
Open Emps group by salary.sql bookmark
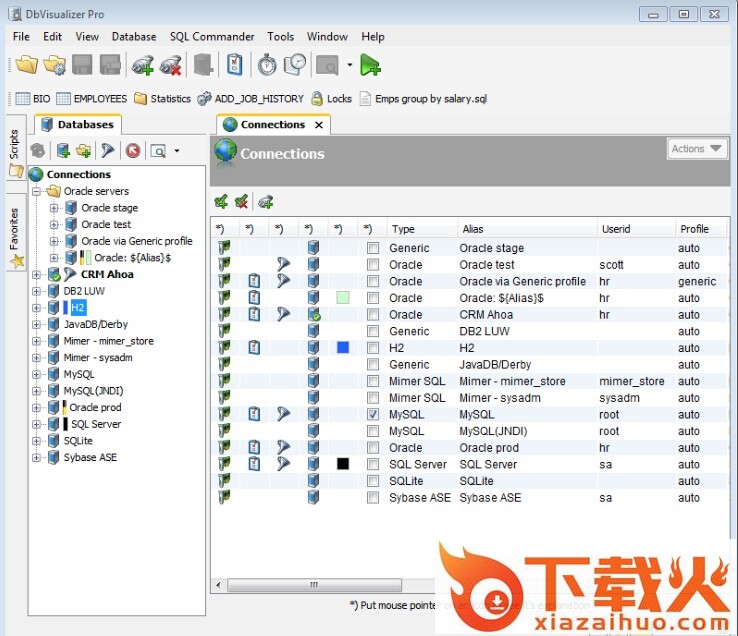pos(423,99)
